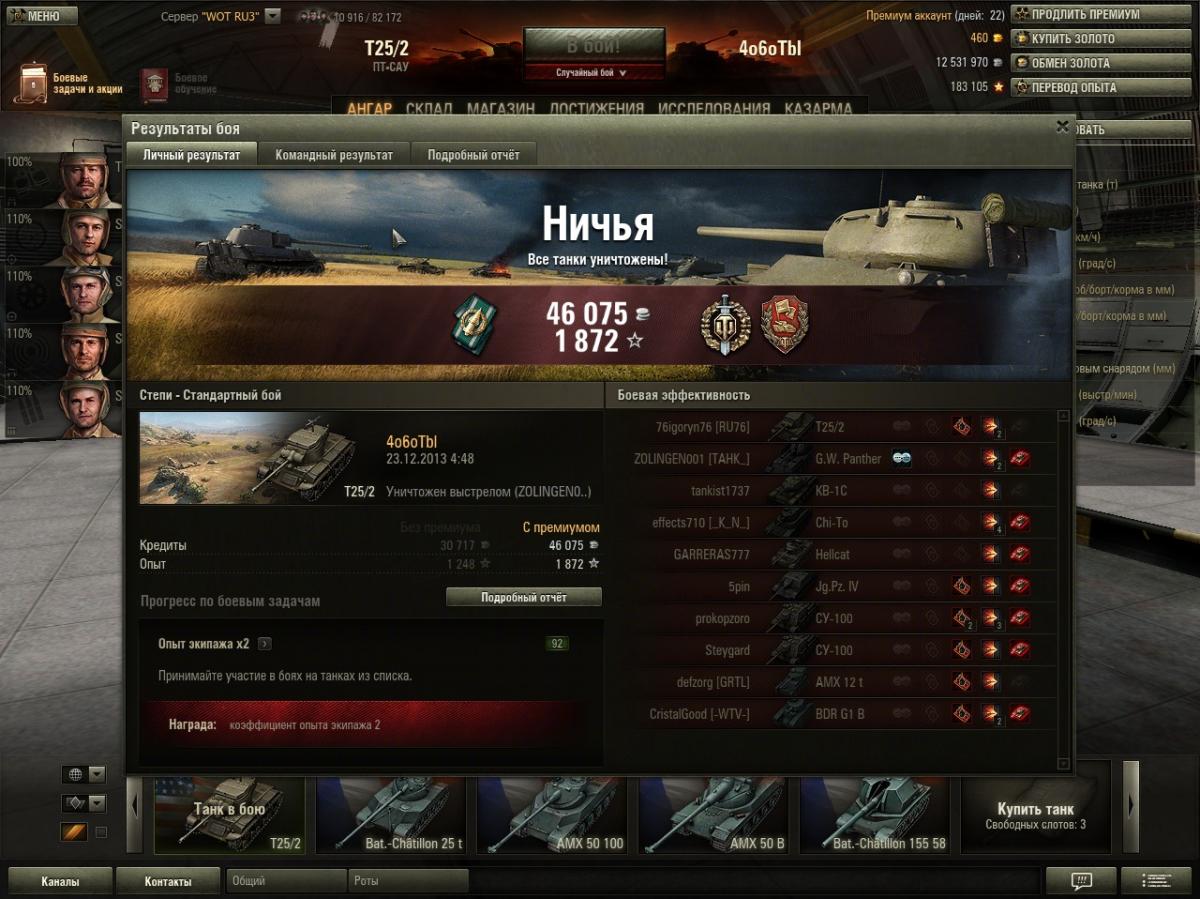
Task: Click the spotting icon in G.W. Panther row
Action: point(902,459)
